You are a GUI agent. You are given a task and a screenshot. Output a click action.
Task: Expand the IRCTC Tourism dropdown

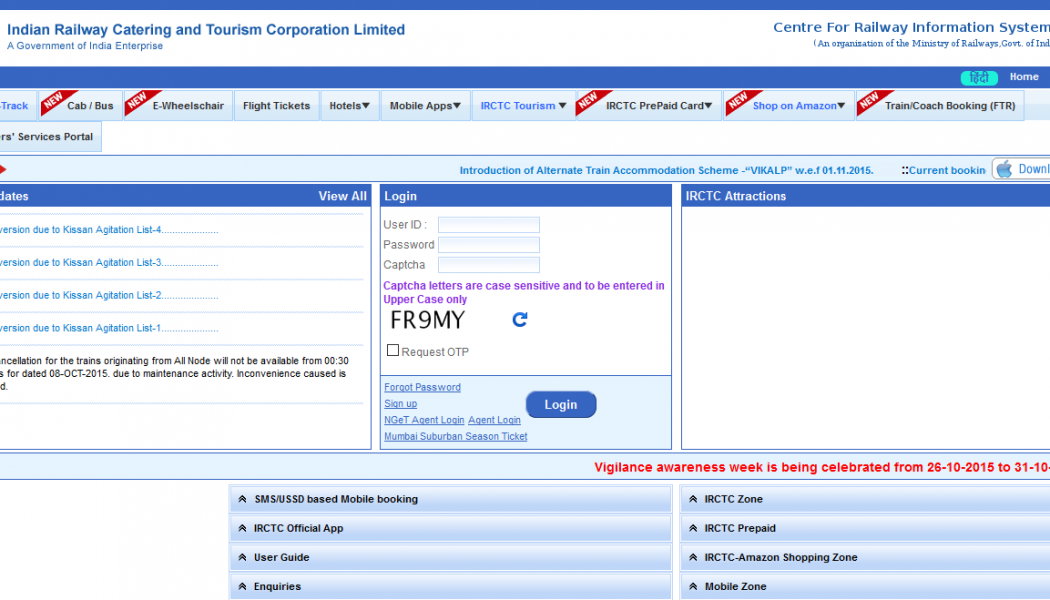click(523, 106)
